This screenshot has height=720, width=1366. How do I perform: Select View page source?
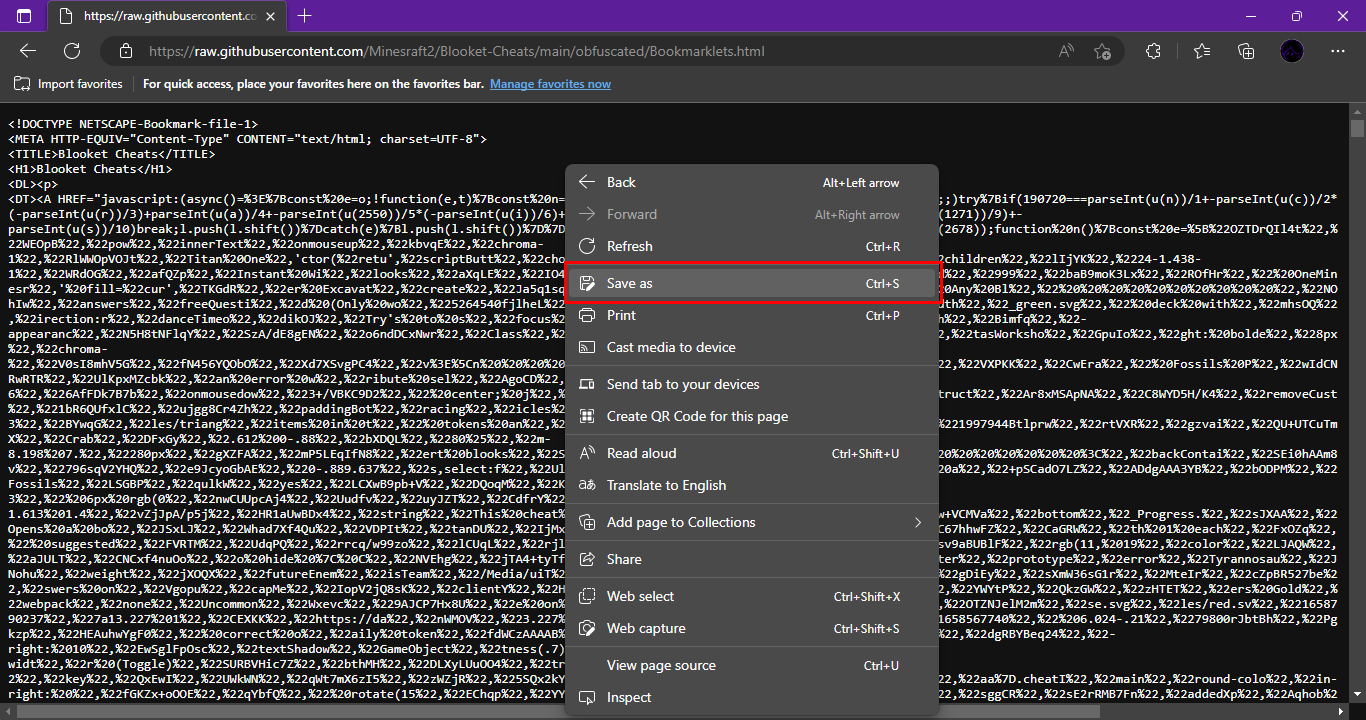coord(752,665)
